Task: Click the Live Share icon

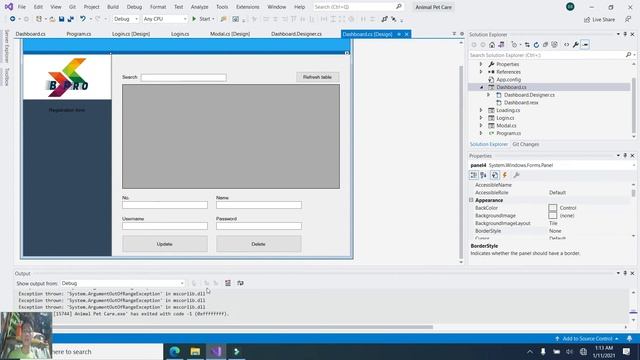Action: pos(587,20)
